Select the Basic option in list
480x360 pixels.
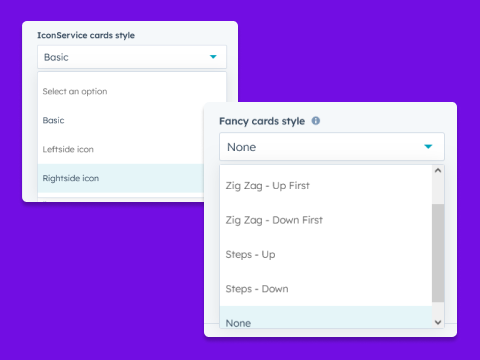(x=120, y=120)
